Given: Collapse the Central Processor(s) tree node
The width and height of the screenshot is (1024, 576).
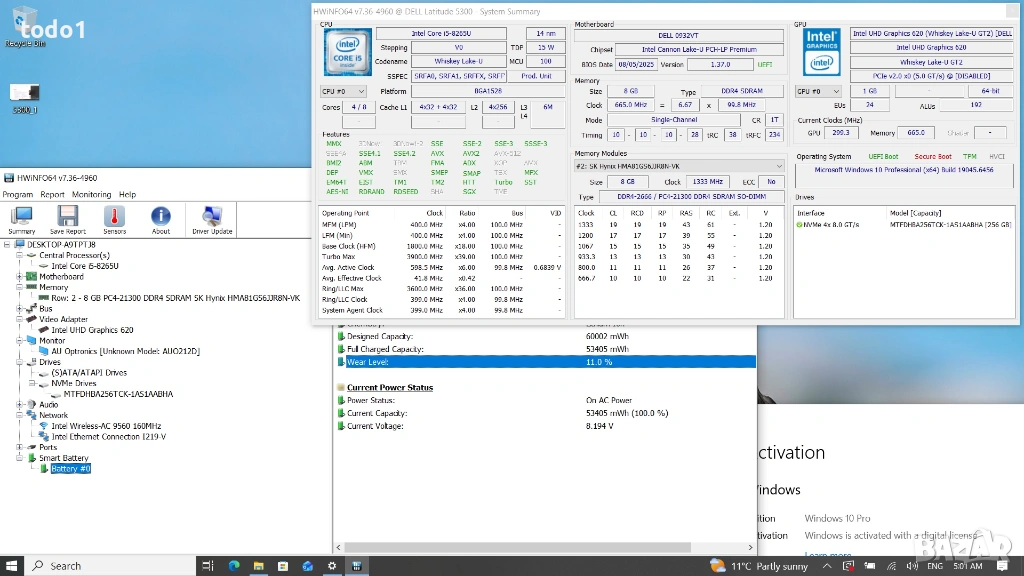Looking at the screenshot, I should point(19,255).
